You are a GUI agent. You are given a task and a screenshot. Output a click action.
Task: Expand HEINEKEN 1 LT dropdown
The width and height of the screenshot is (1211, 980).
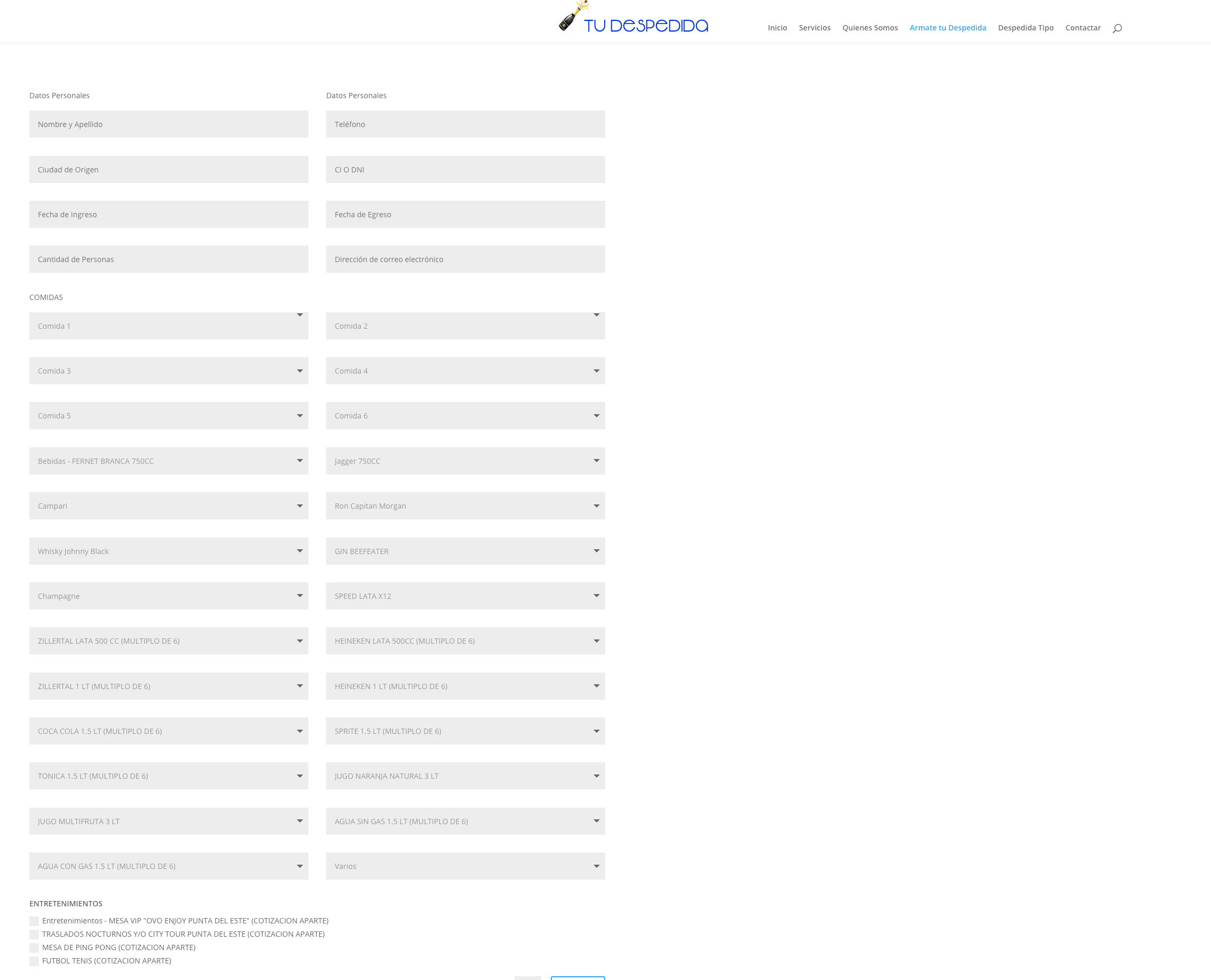(x=465, y=686)
